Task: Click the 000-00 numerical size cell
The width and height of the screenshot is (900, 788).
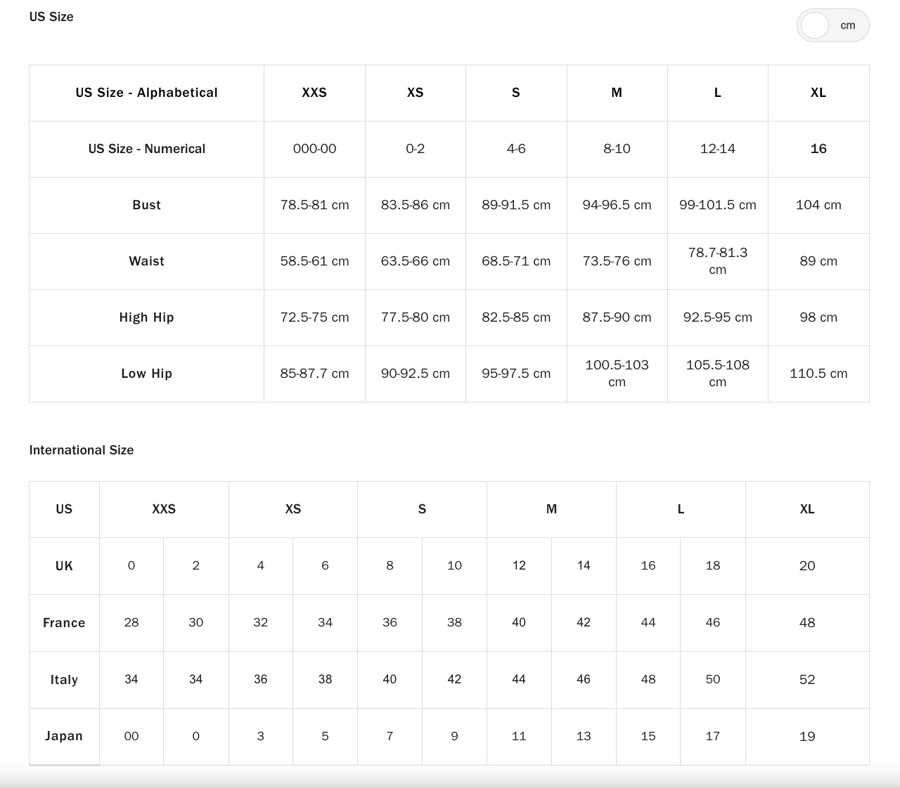Action: (314, 149)
